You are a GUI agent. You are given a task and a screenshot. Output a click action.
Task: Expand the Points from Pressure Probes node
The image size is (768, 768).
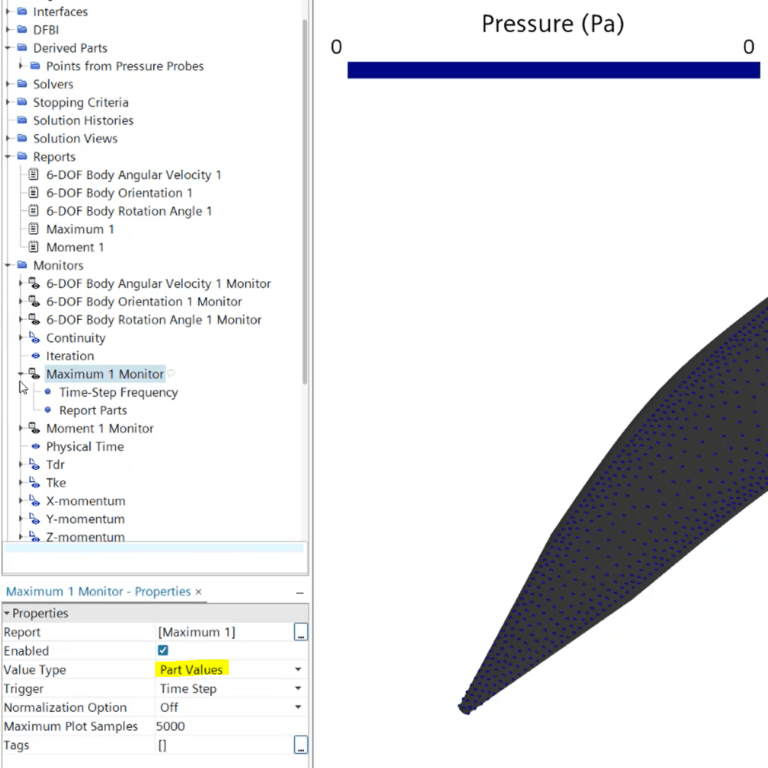click(x=21, y=66)
